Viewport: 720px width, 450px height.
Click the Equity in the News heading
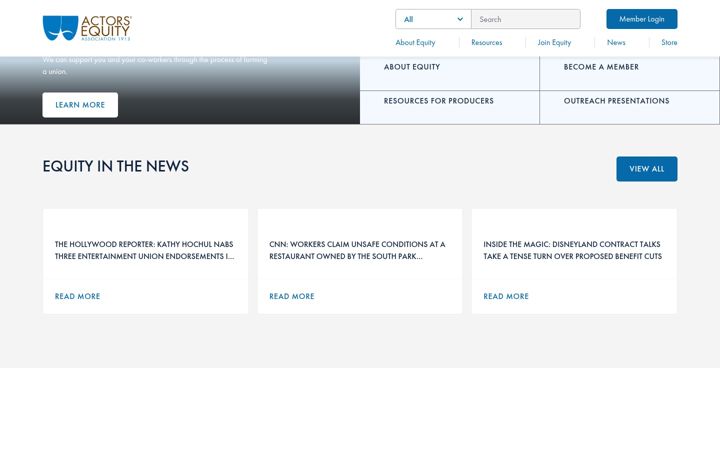(x=116, y=166)
